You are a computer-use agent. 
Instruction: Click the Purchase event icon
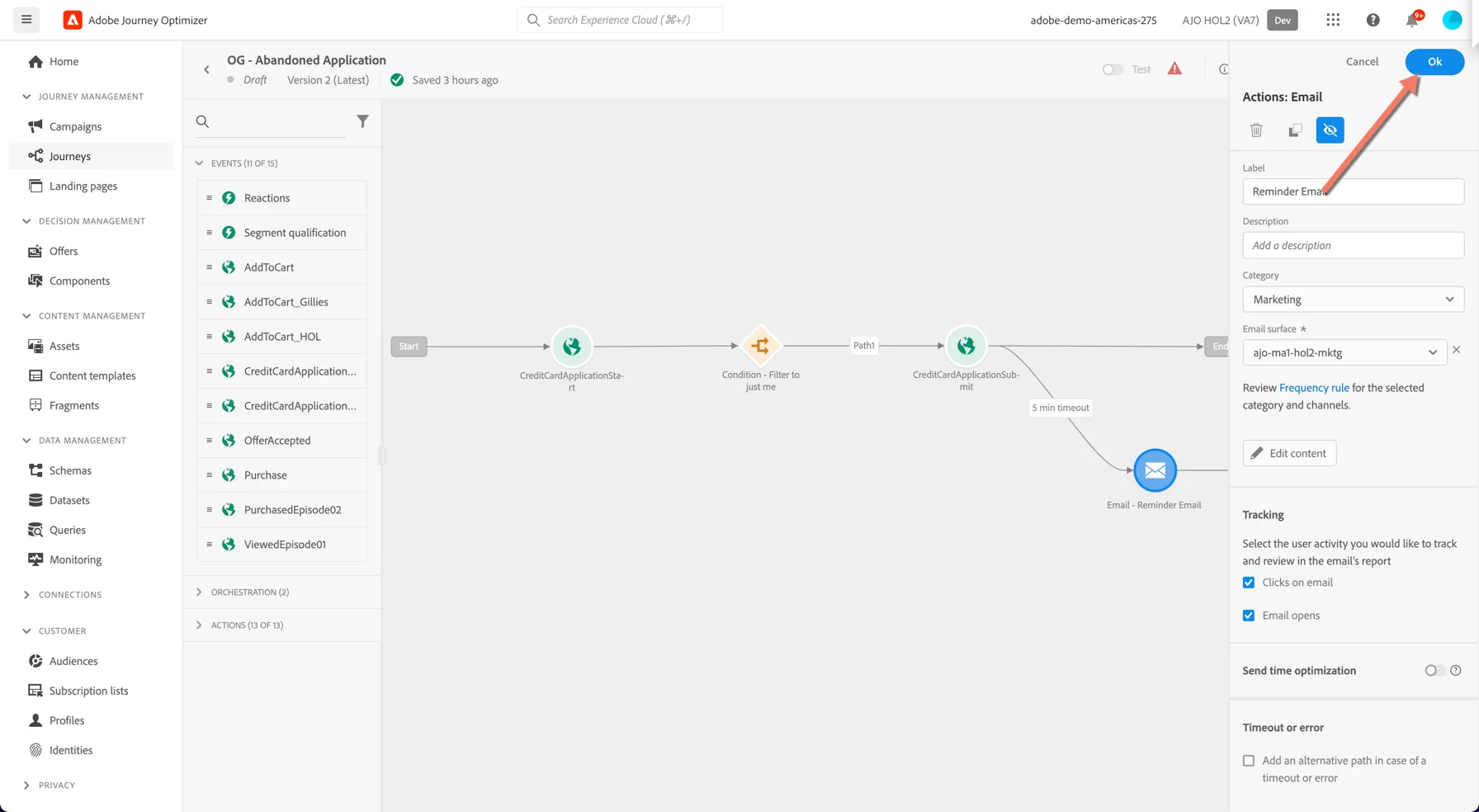tap(229, 475)
